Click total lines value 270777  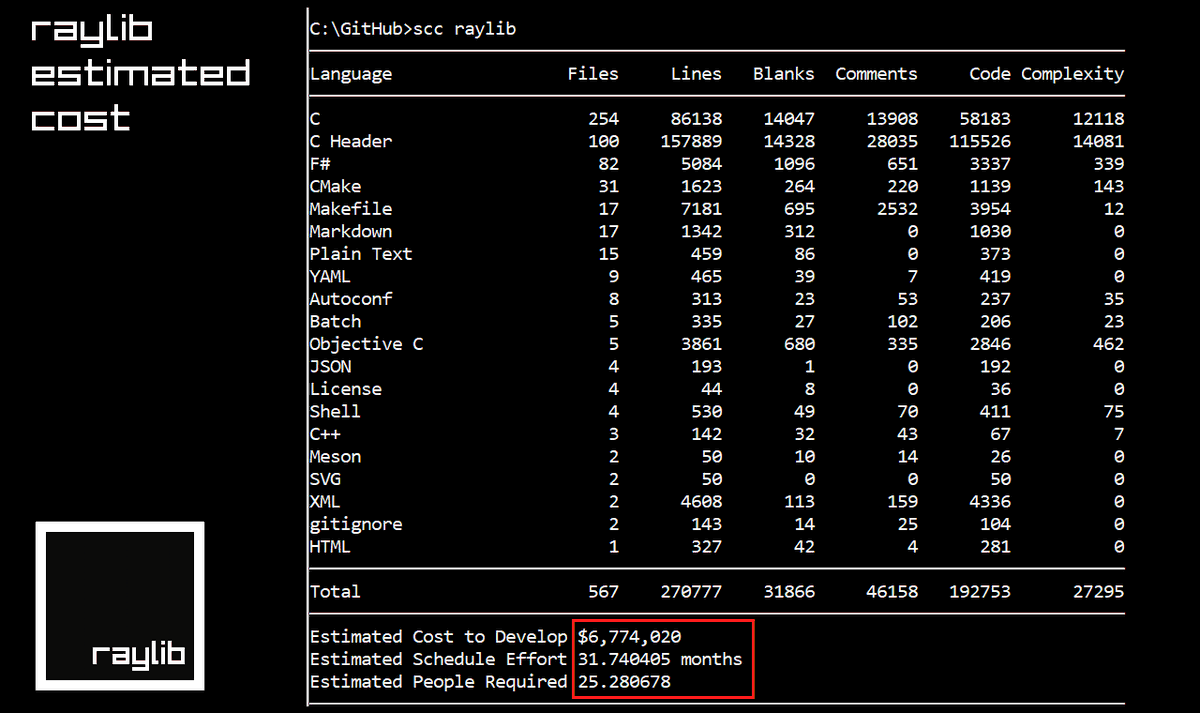pos(691,591)
